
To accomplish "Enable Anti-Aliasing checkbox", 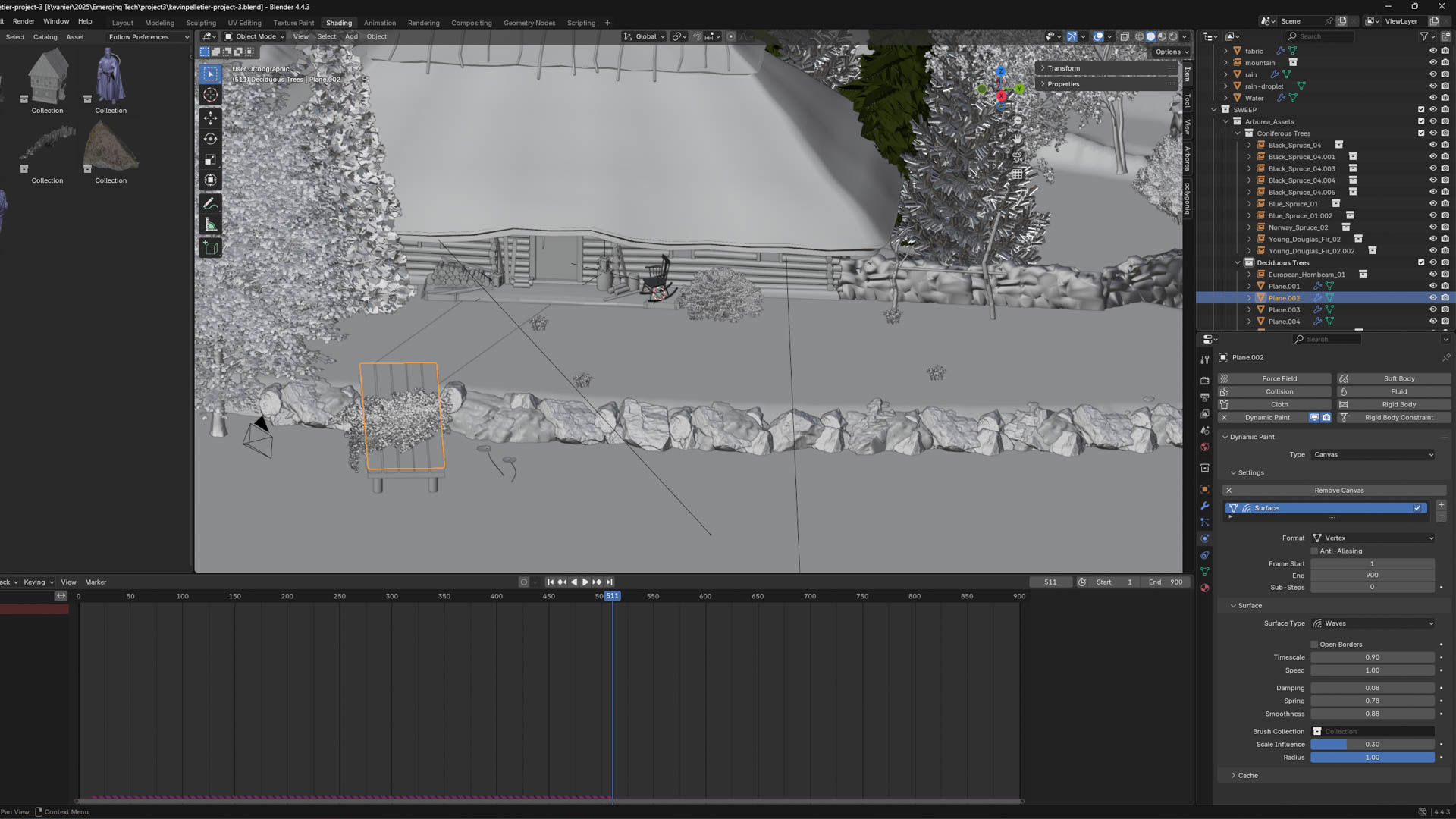I will pyautogui.click(x=1315, y=551).
